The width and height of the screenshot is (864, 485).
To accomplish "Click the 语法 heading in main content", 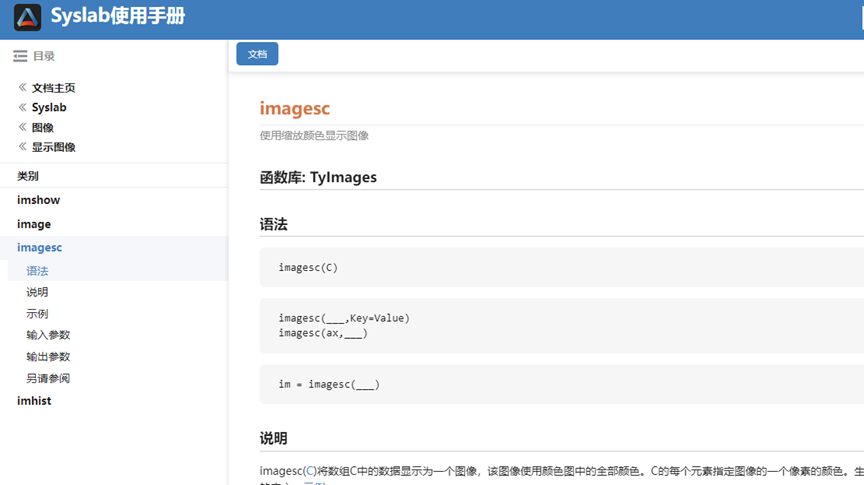I will pyautogui.click(x=274, y=224).
